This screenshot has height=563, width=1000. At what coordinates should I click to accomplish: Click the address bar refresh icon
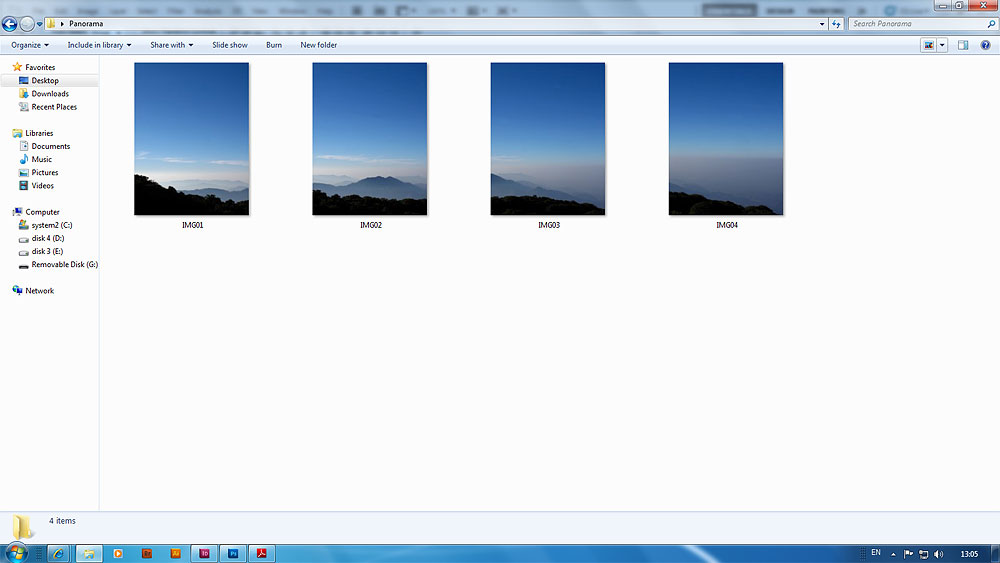coord(836,24)
